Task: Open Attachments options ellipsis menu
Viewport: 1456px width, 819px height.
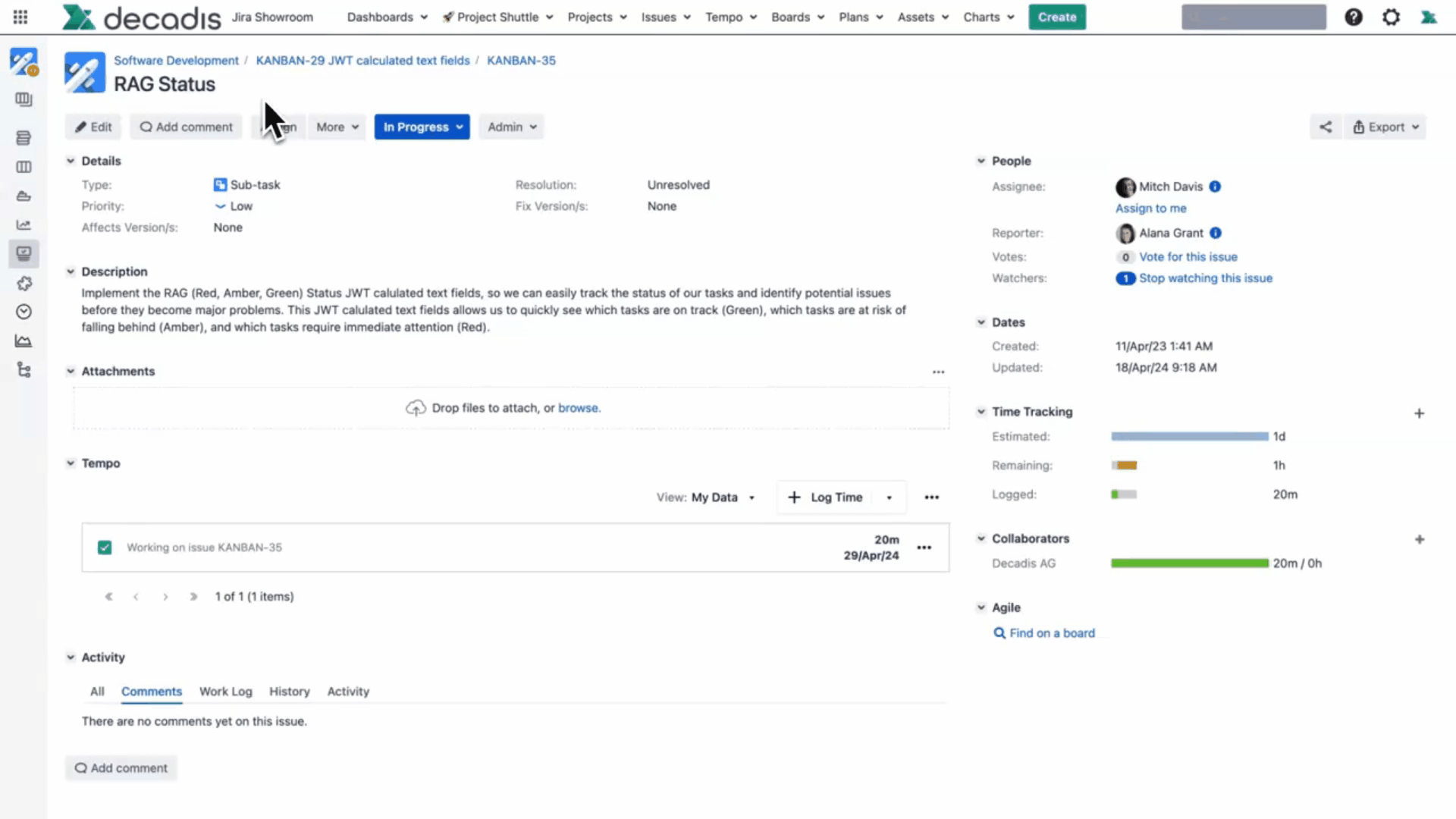Action: pos(938,372)
